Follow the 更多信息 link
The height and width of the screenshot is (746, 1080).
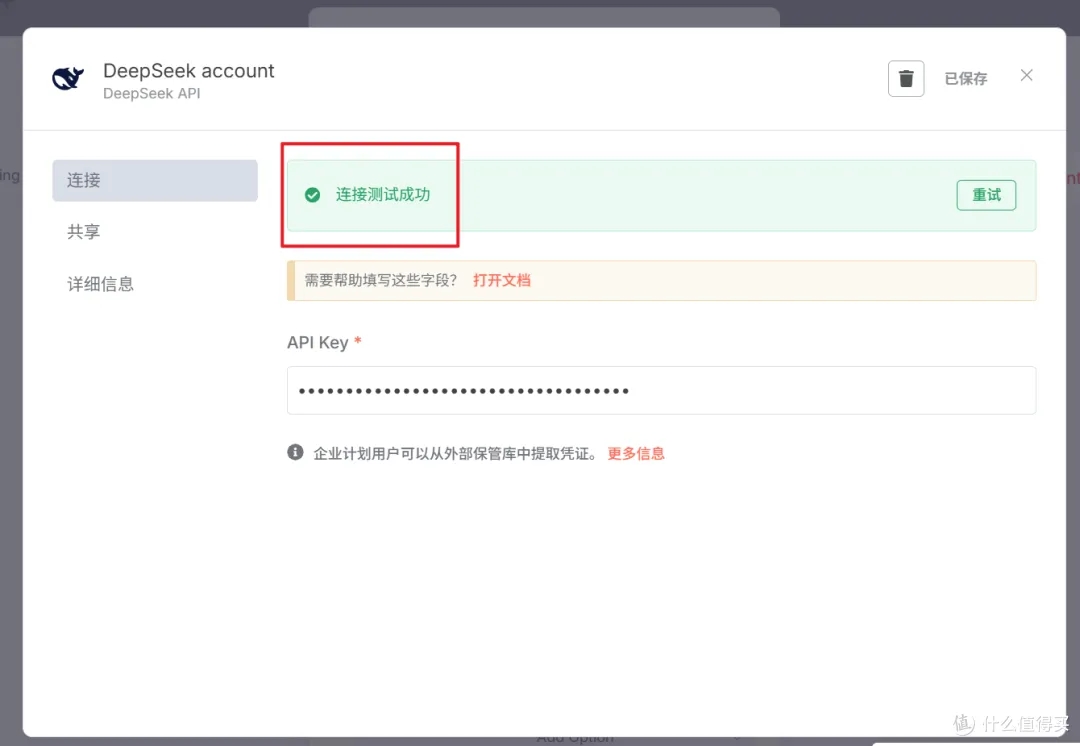point(636,453)
